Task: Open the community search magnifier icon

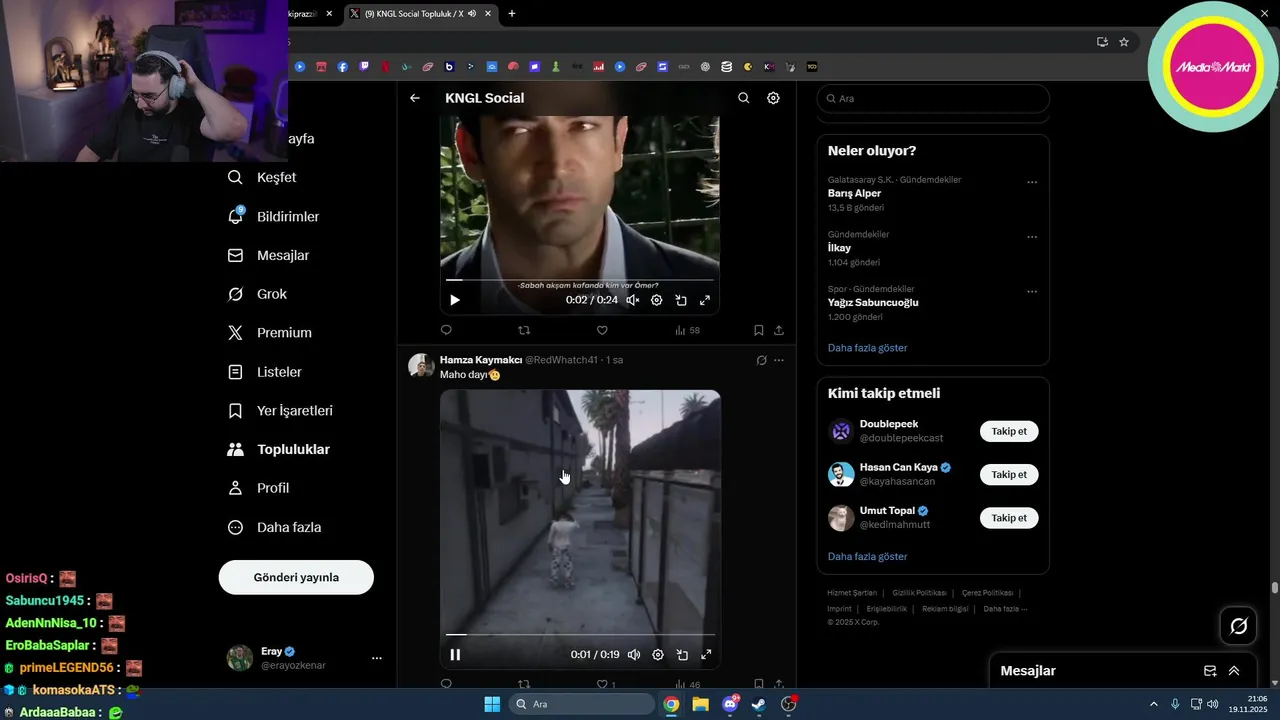Action: point(744,98)
